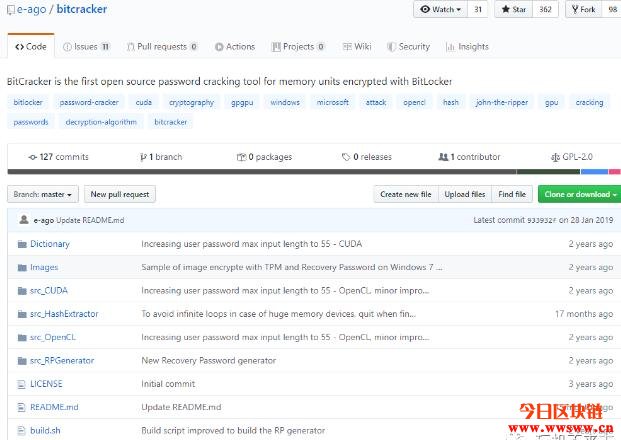Click the bitcracker topic tag
The image size is (621, 440).
(170, 122)
